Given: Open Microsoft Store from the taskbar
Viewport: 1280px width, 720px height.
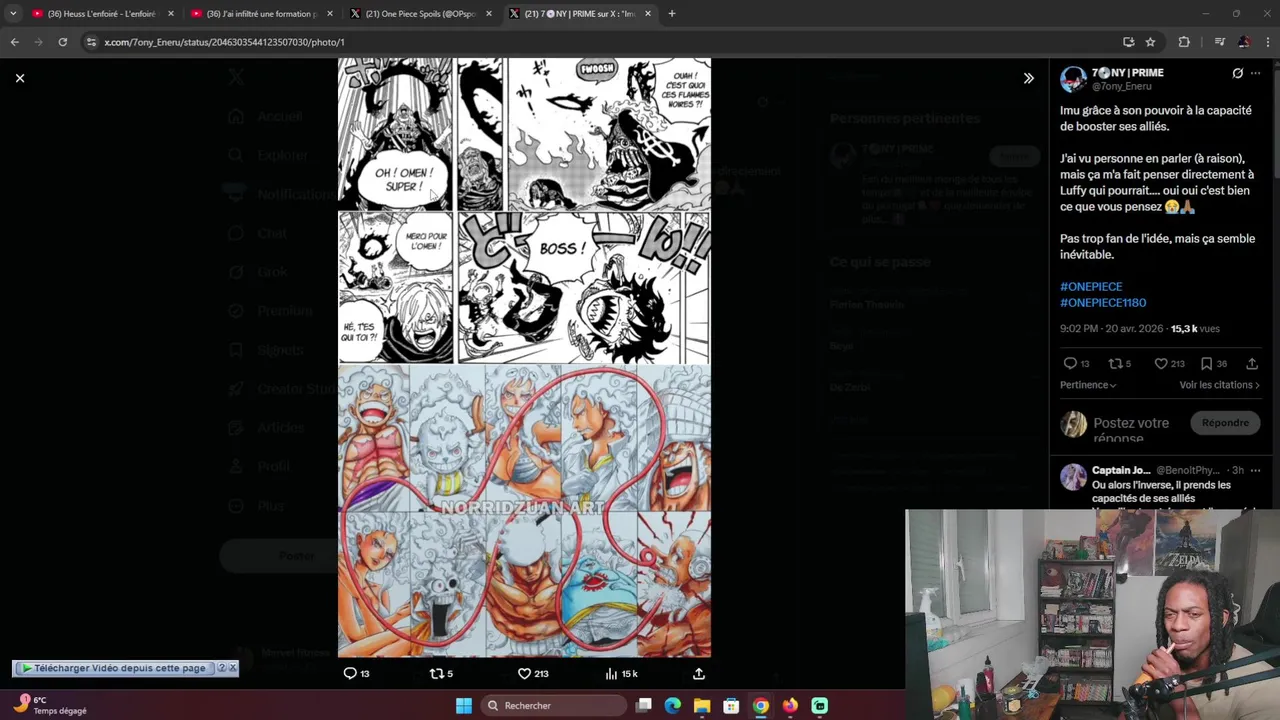Looking at the screenshot, I should (x=731, y=705).
